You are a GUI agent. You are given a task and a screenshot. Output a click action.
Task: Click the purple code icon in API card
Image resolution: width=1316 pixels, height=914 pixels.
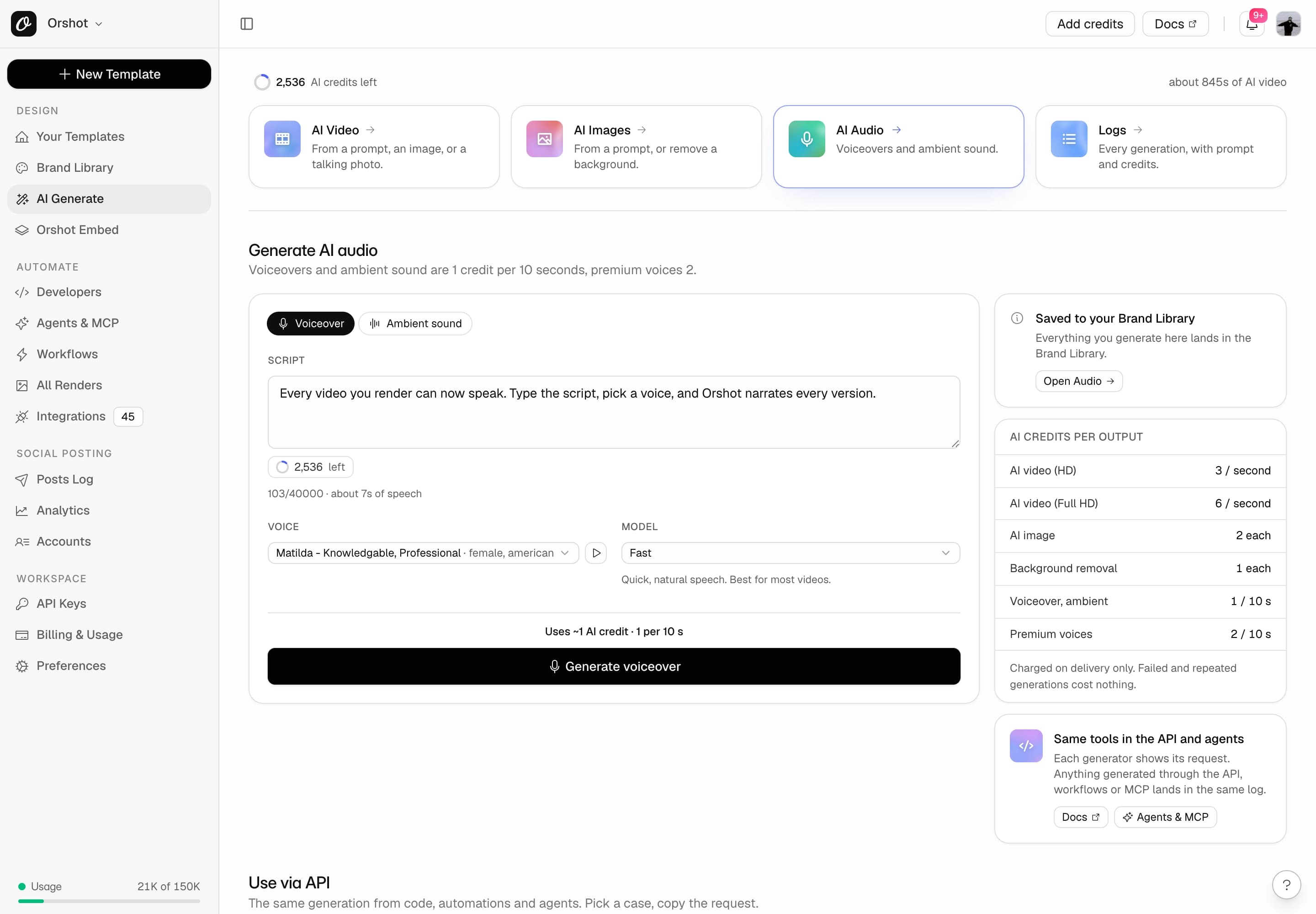tap(1026, 746)
